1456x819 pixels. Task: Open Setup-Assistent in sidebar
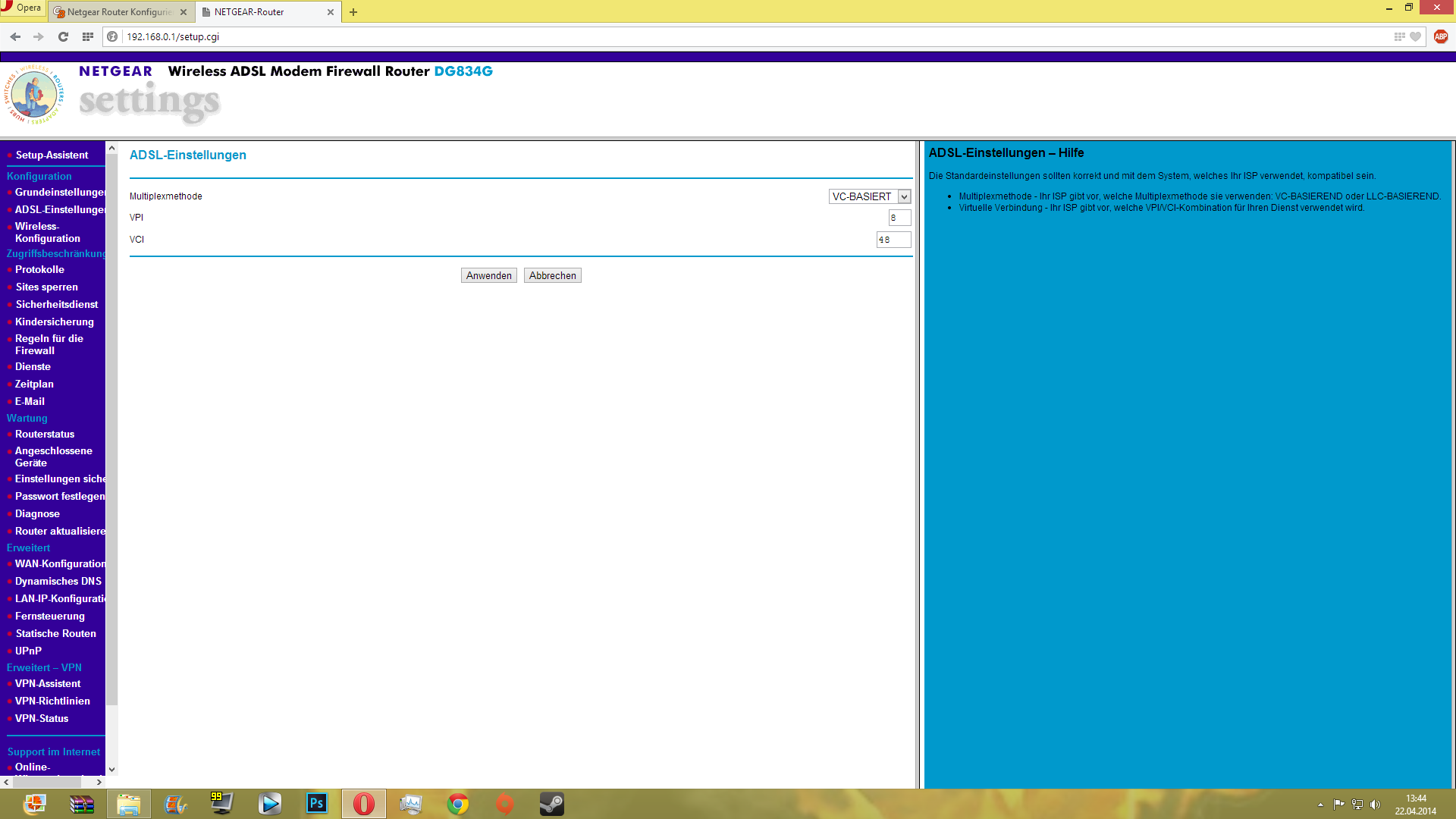click(x=52, y=155)
